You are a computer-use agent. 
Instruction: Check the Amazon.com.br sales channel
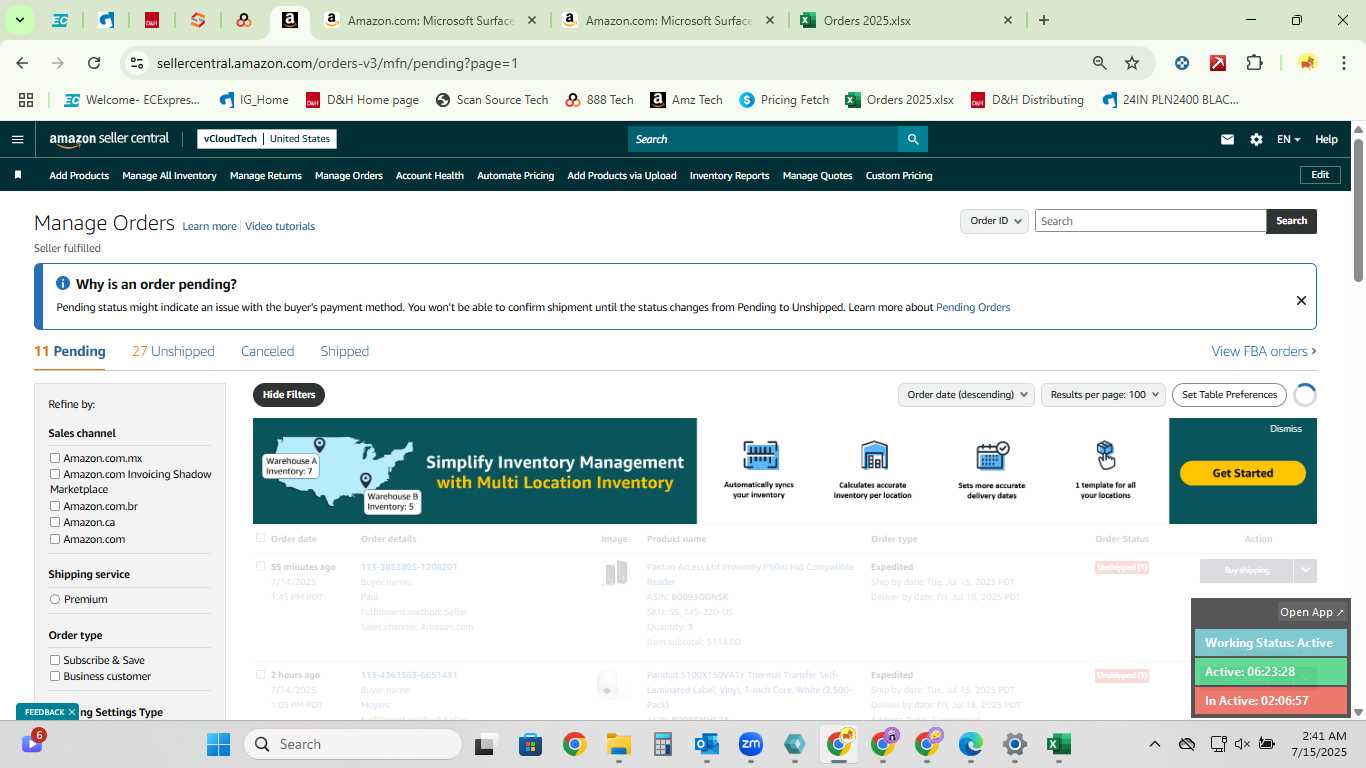55,506
